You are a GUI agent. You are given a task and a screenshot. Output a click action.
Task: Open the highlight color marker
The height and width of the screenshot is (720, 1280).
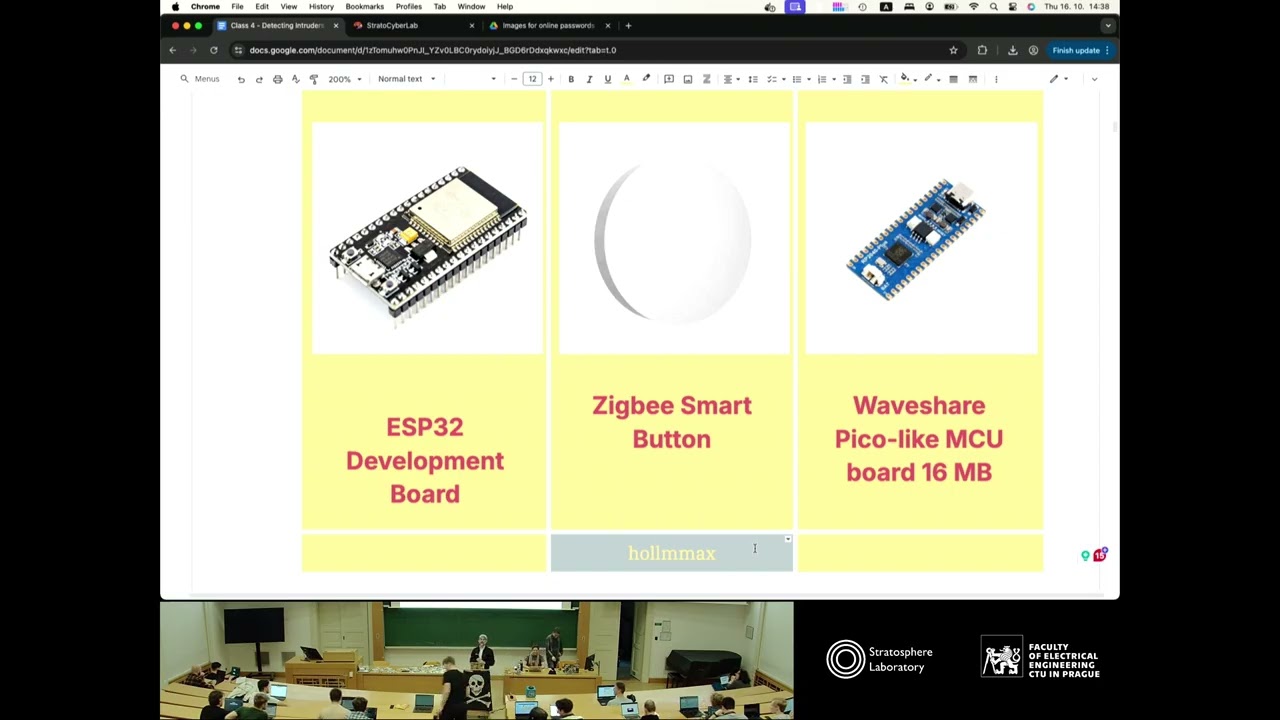point(646,79)
